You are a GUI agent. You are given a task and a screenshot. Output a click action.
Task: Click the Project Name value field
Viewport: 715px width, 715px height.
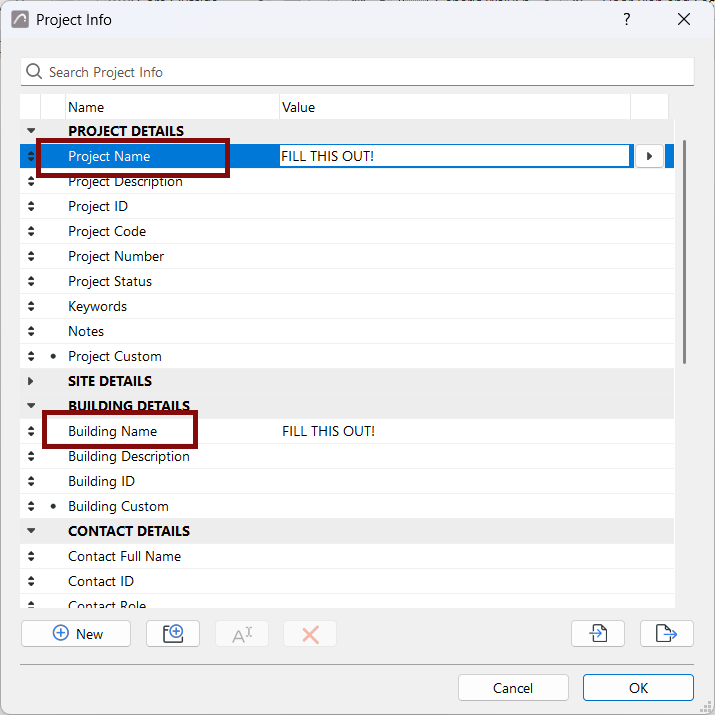[x=454, y=156]
